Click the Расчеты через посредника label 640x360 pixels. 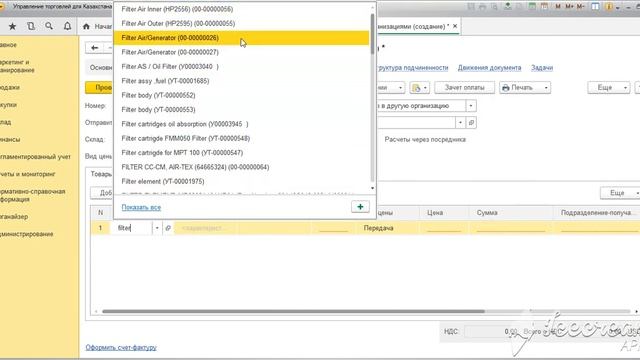coord(425,139)
